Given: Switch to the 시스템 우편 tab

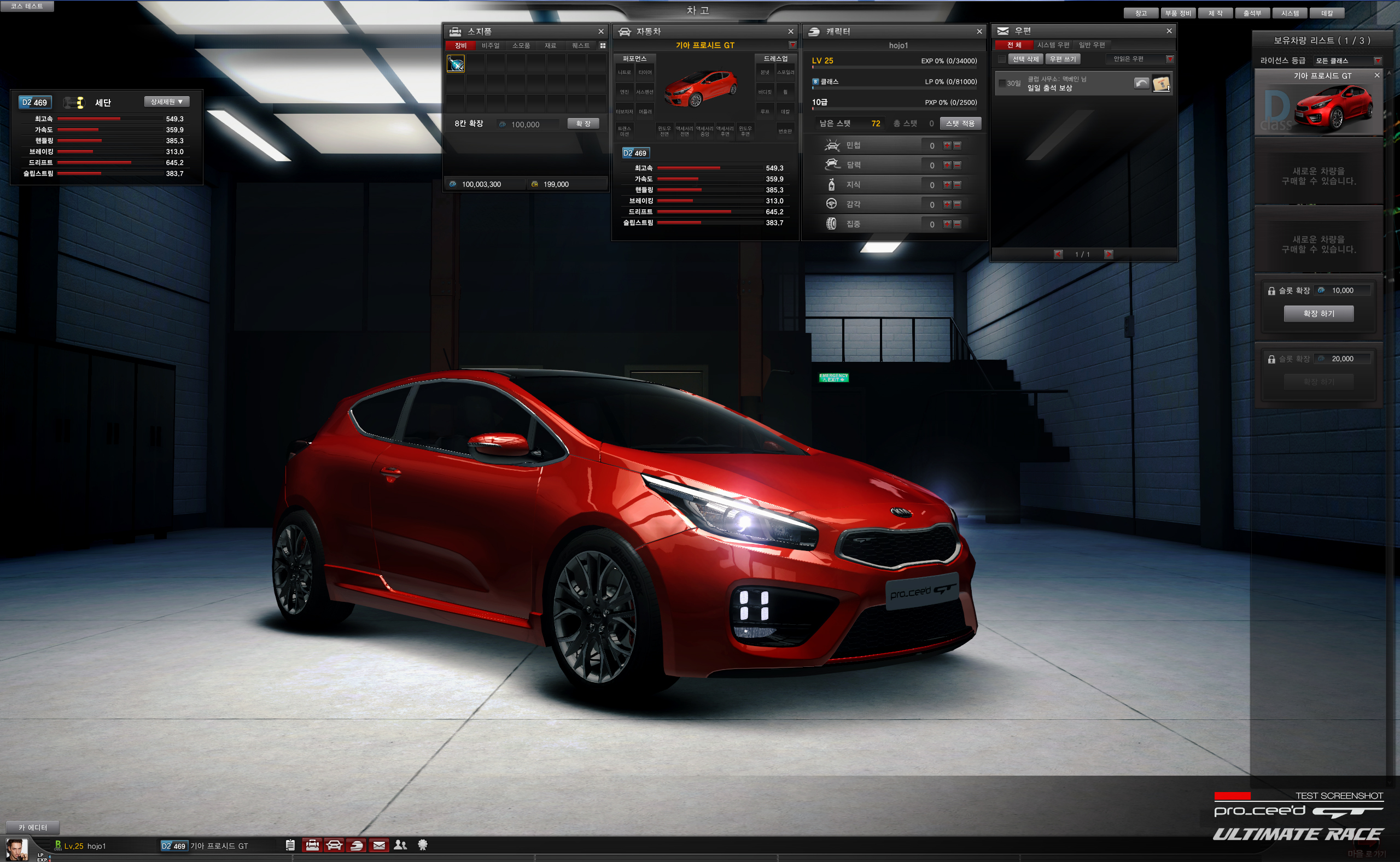Looking at the screenshot, I should click(1053, 45).
